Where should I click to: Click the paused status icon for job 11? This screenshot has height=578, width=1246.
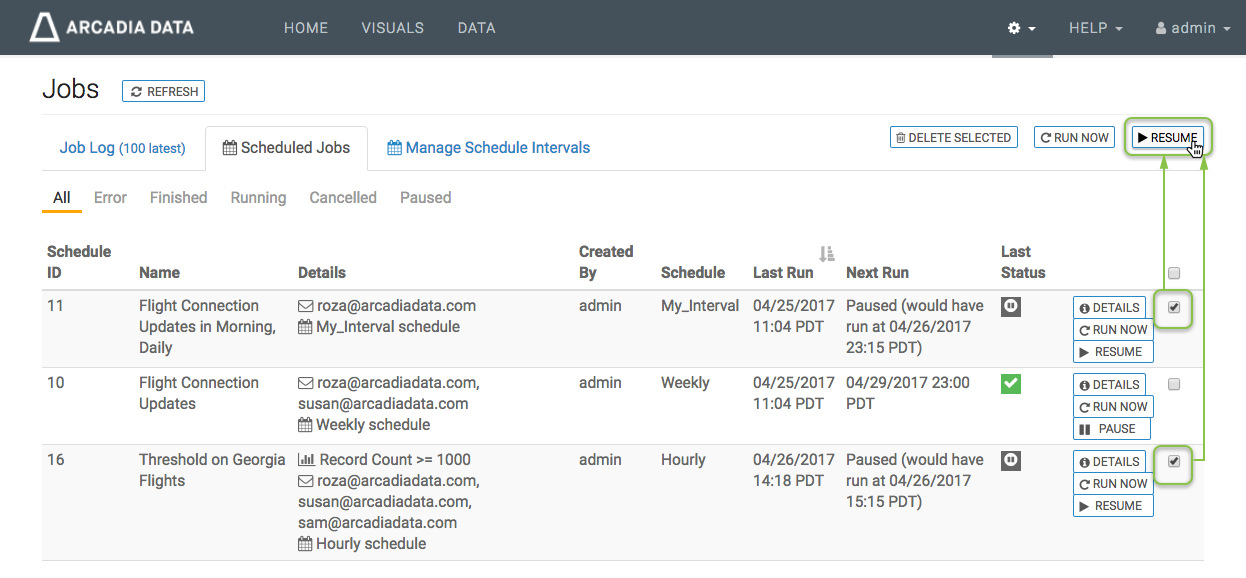(1011, 307)
